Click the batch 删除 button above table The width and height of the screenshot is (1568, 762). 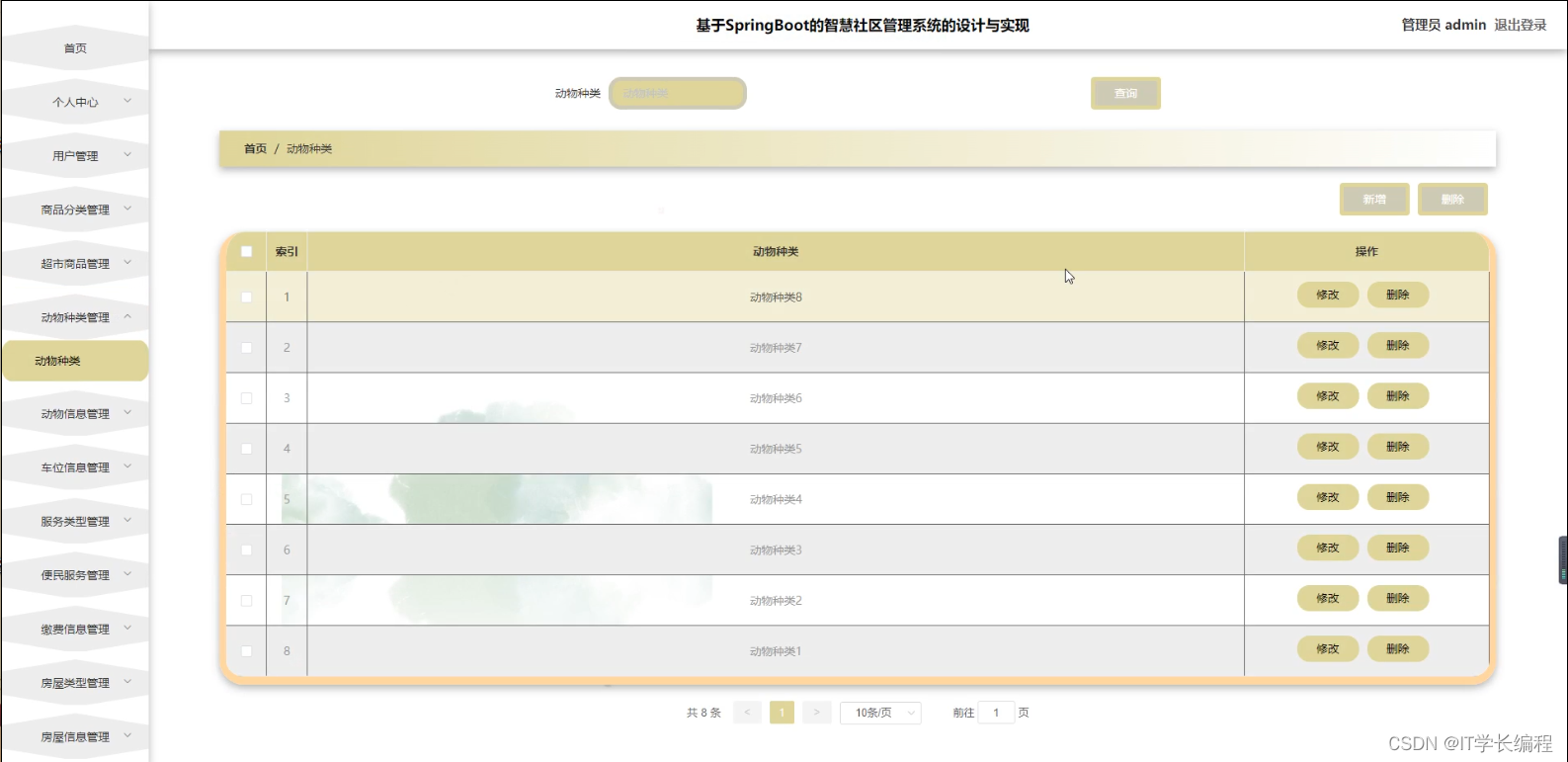(1452, 199)
